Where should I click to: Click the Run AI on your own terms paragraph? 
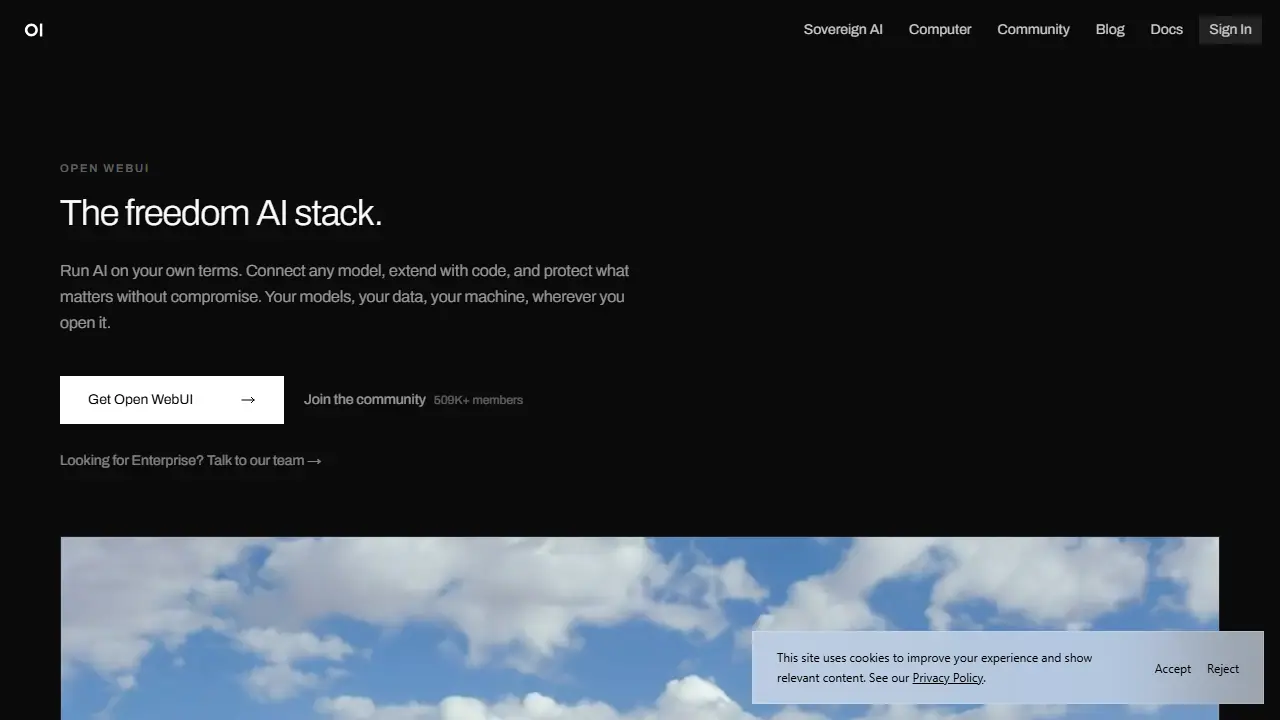click(345, 297)
